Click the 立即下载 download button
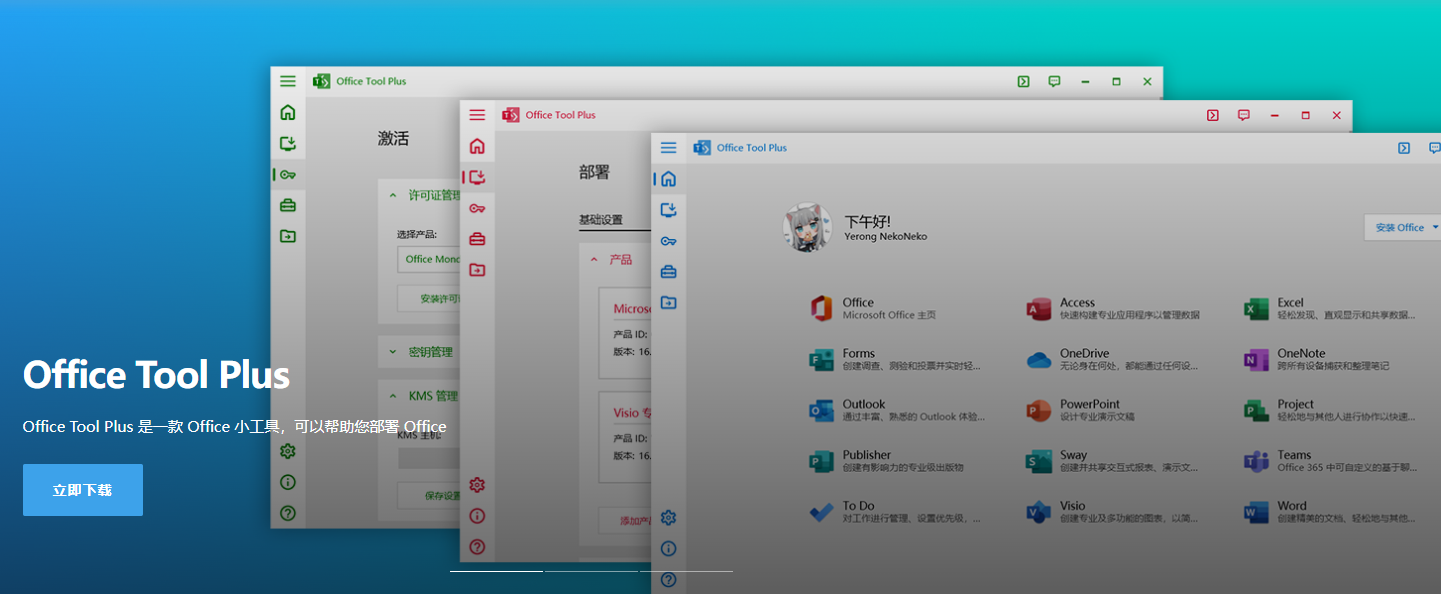Viewport: 1441px width, 594px height. coord(83,490)
